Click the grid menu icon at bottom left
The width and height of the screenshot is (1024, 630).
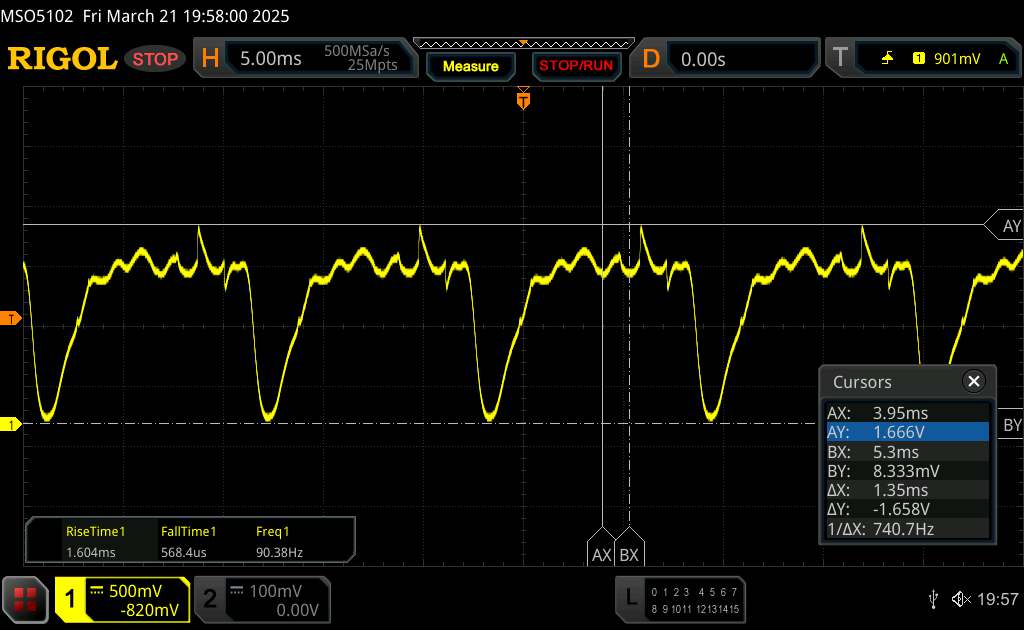click(26, 600)
